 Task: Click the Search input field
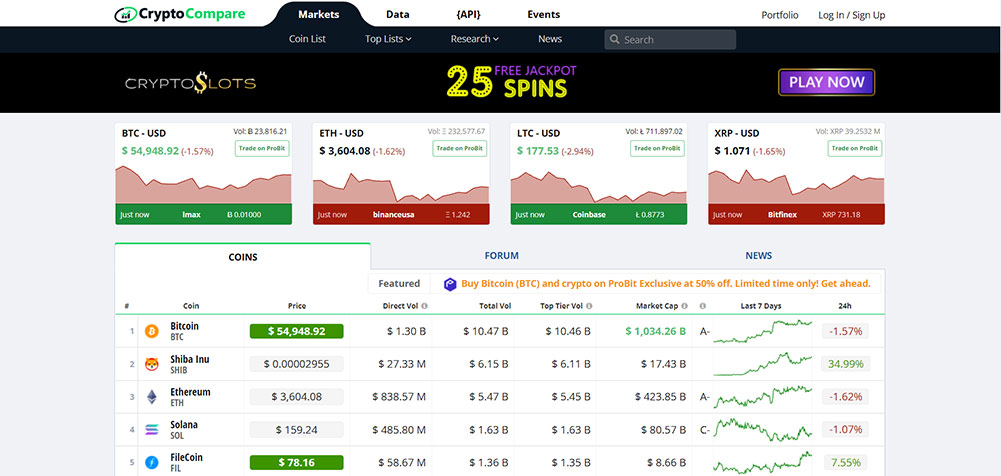(670, 40)
